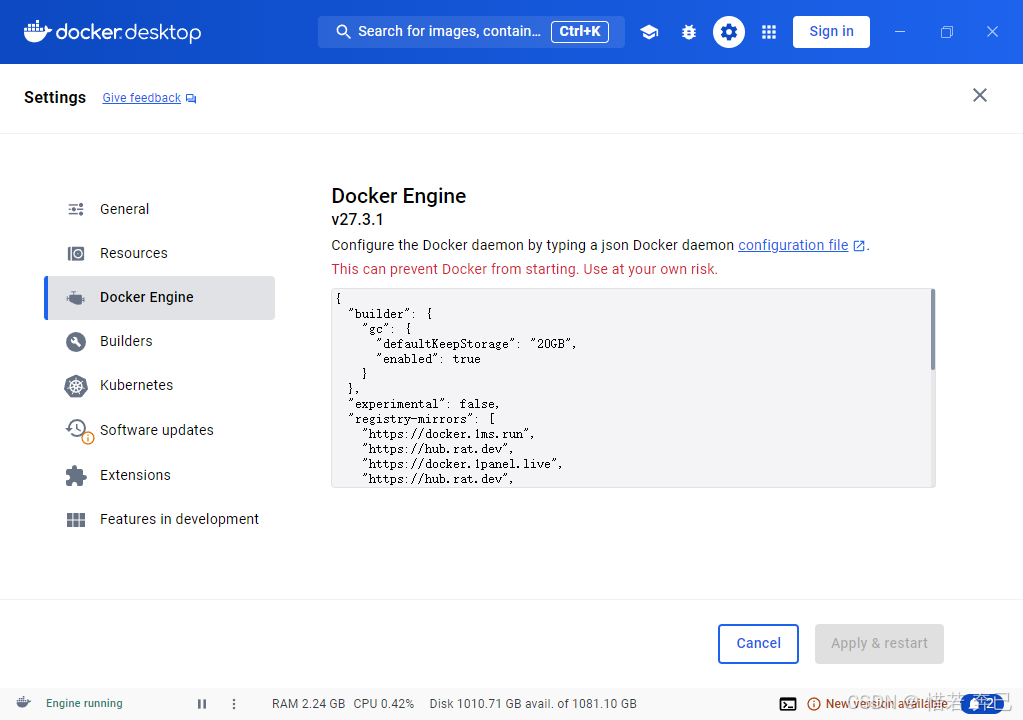The height and width of the screenshot is (720, 1023).
Task: Click the search images and containers field
Action: 470,32
